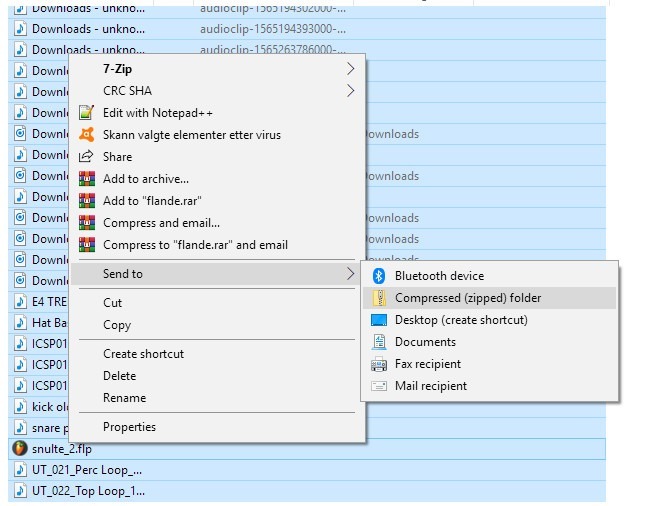Choose Add to "flande.rar"
Screen dimensions: 646x506
pos(152,201)
